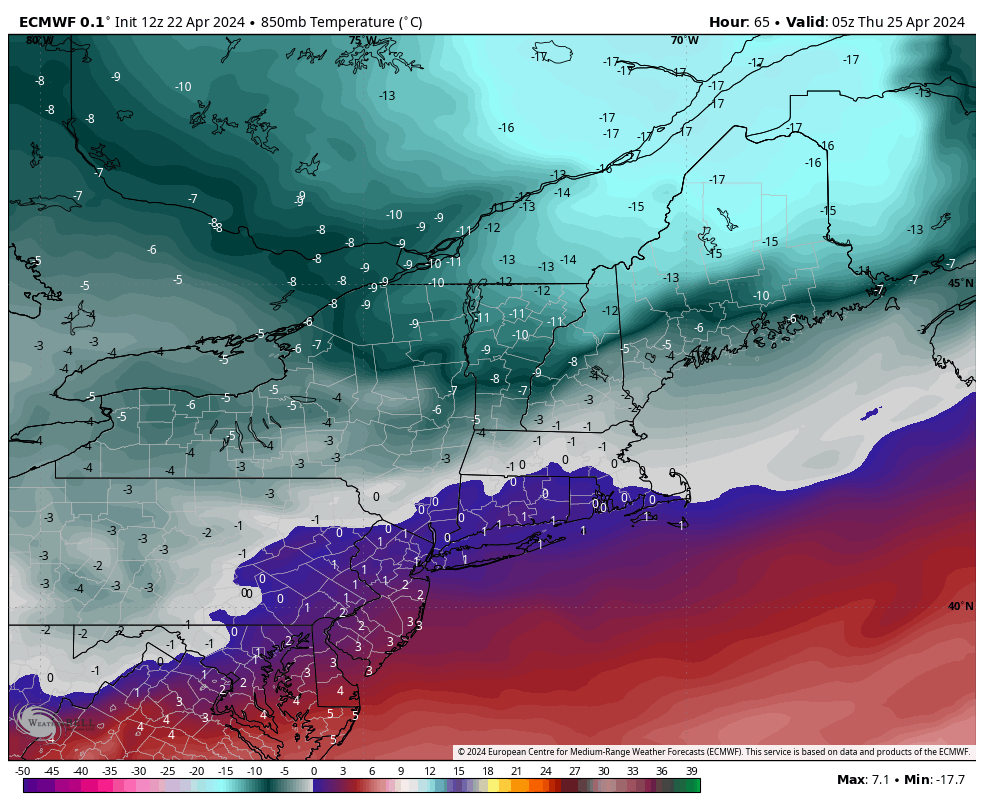Pick the purple swatch at colorbar's left end
This screenshot has height=808, width=984.
tap(30, 786)
